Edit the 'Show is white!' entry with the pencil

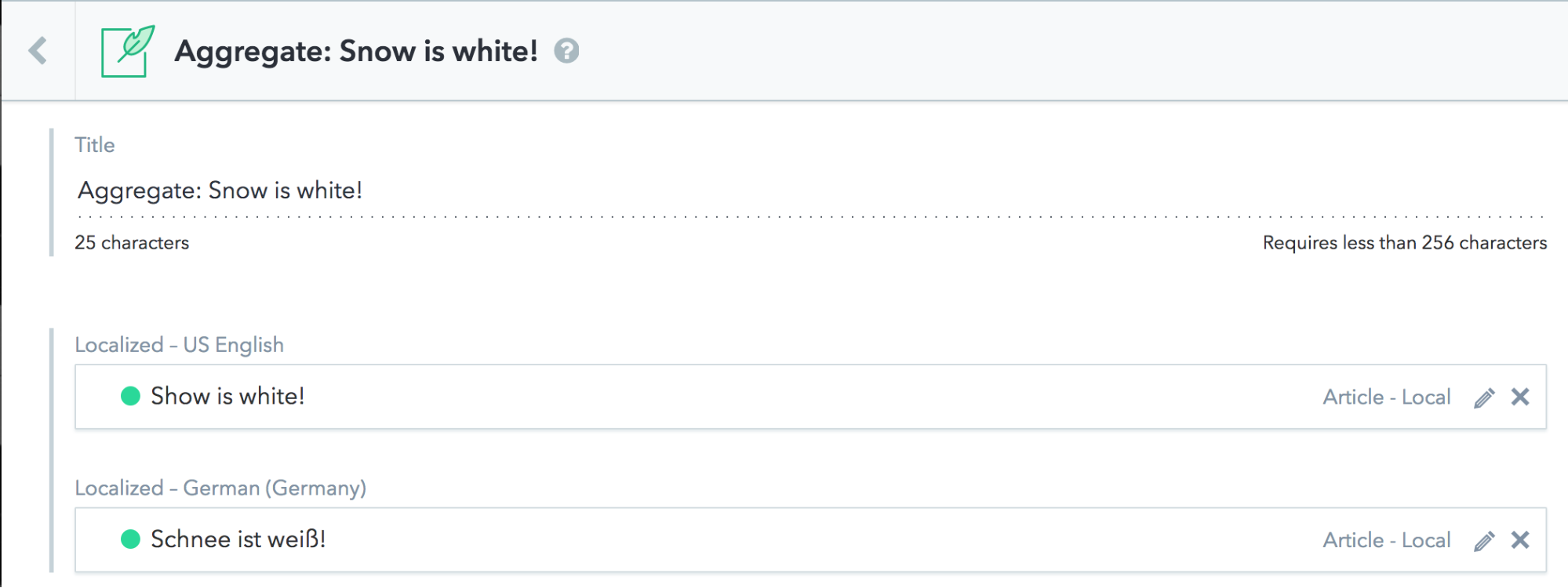point(1484,397)
